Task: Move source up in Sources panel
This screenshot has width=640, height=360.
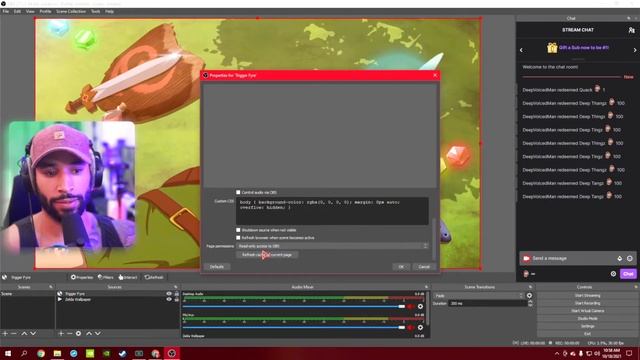Action: tap(89, 333)
